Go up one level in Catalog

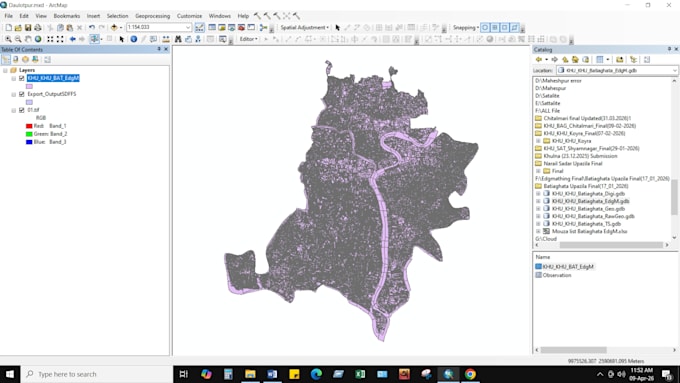pyautogui.click(x=565, y=59)
